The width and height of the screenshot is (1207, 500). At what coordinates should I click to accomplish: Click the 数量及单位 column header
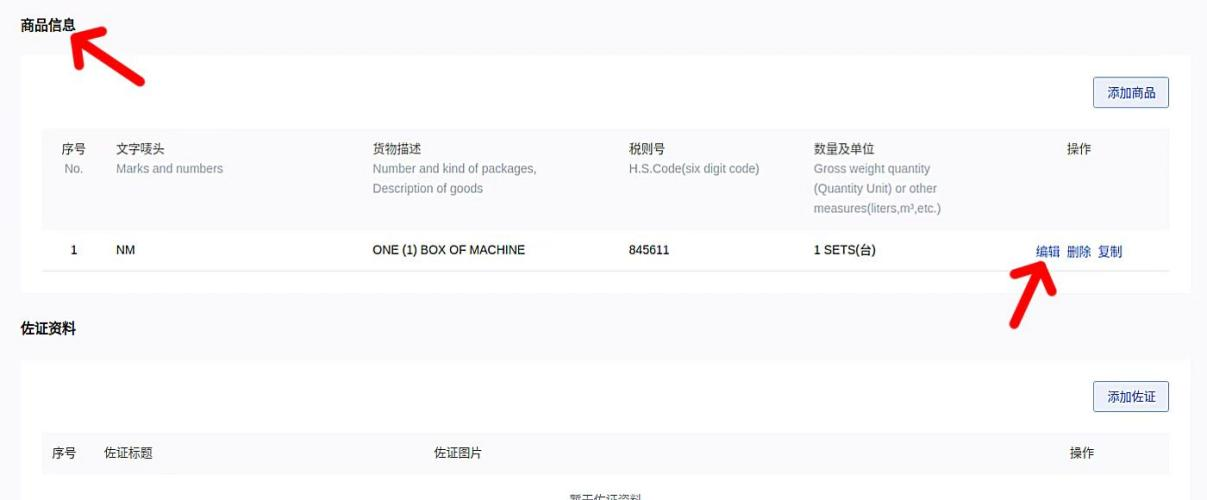844,149
